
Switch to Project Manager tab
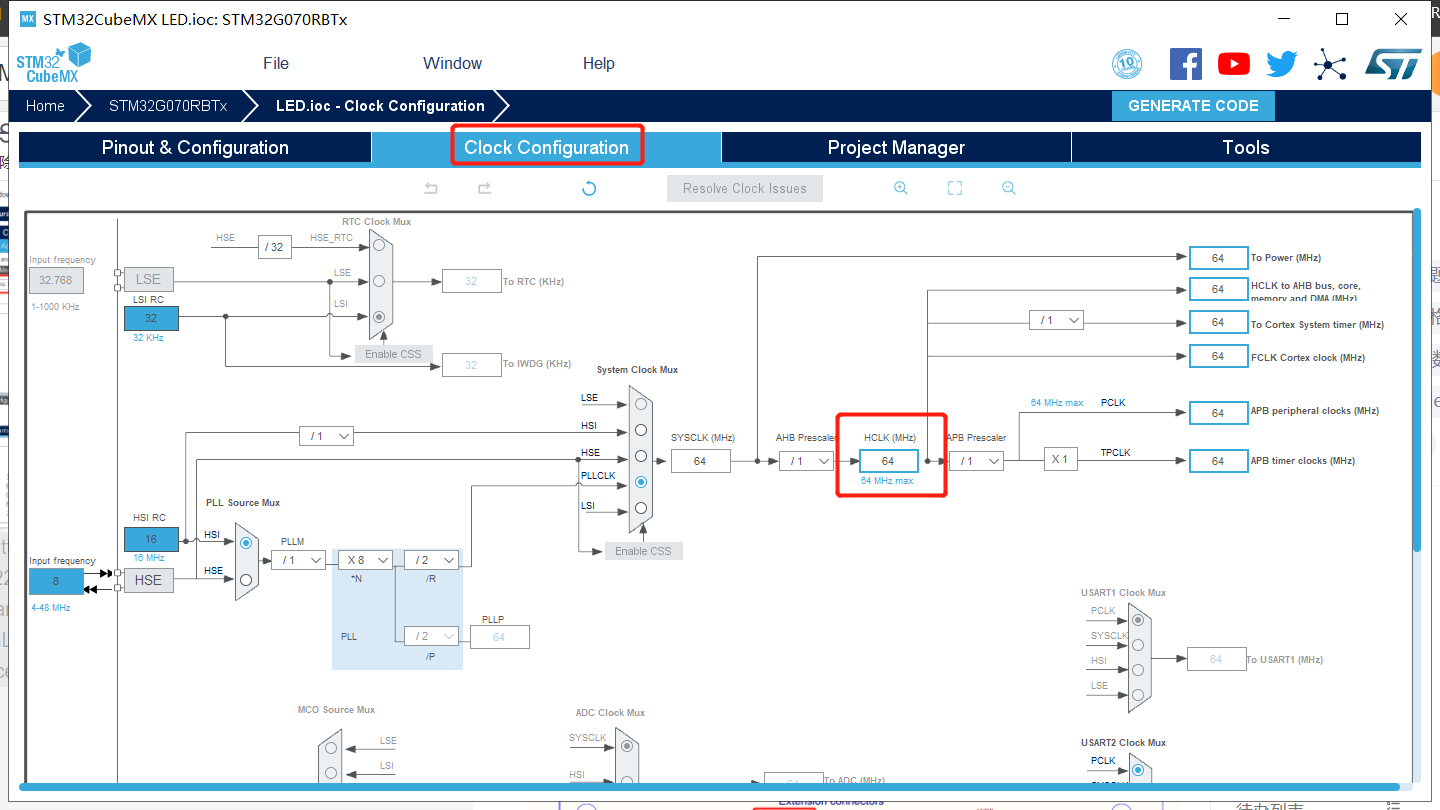click(896, 148)
